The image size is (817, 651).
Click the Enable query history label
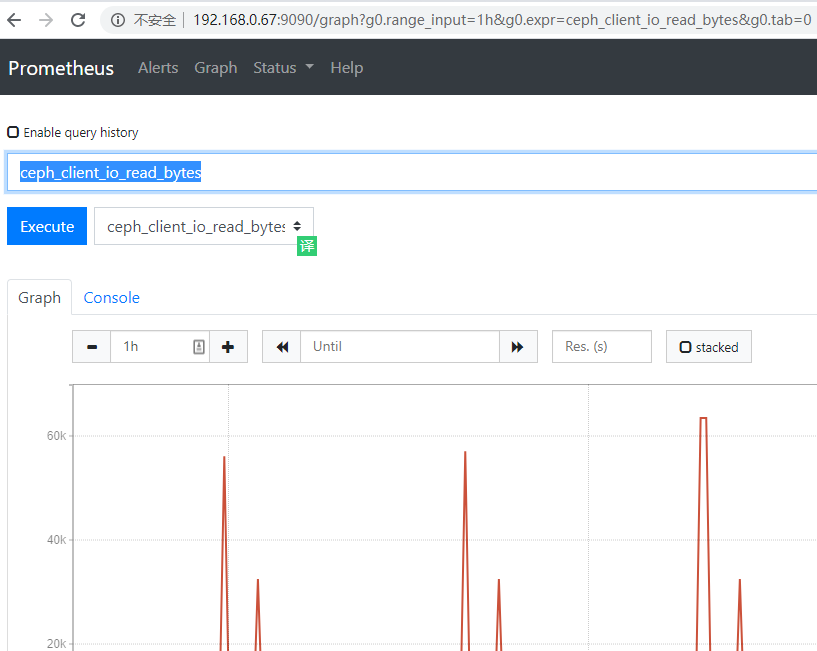pyautogui.click(x=81, y=132)
